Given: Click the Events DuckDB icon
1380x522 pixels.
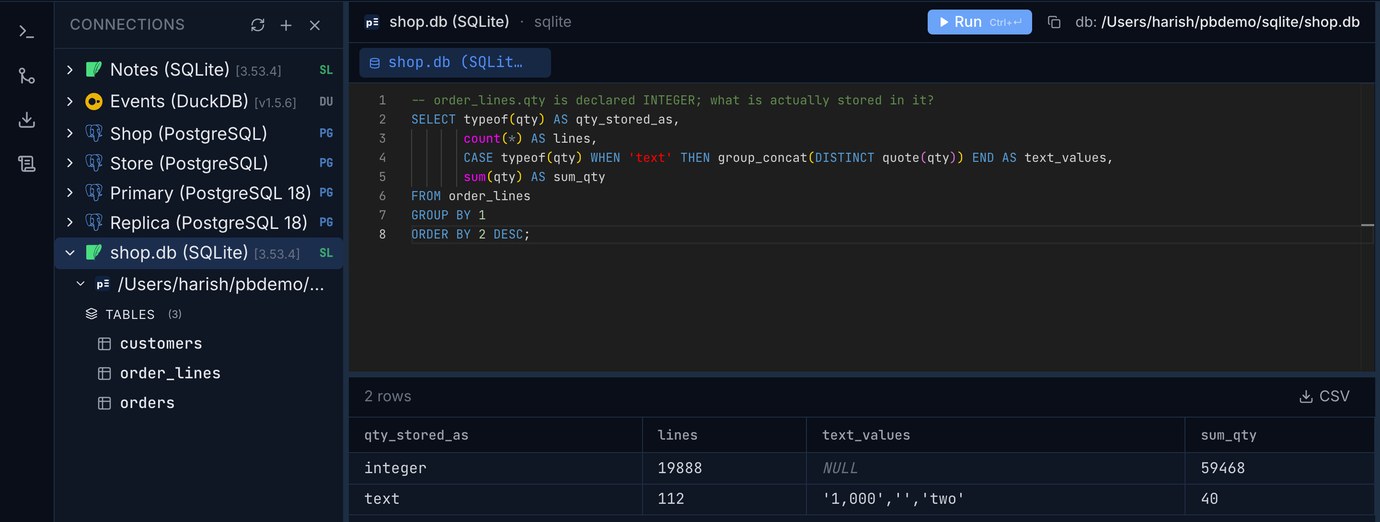Looking at the screenshot, I should click(94, 101).
